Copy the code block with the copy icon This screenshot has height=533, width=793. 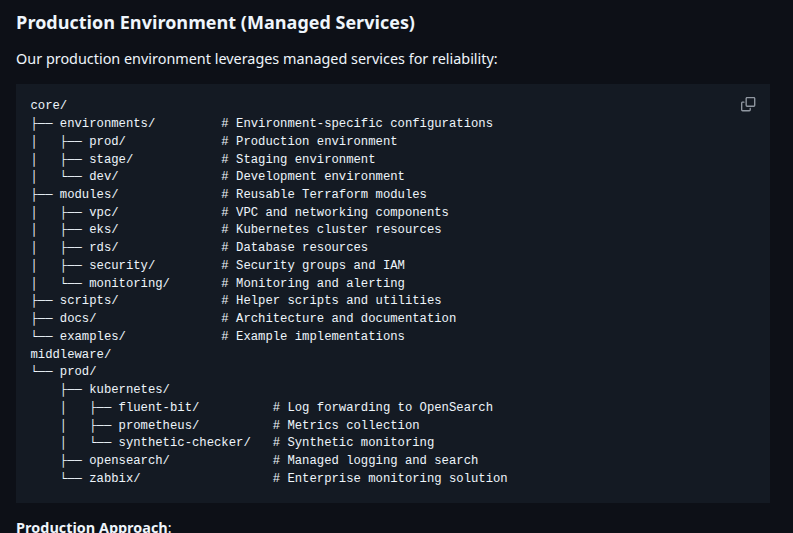[748, 104]
